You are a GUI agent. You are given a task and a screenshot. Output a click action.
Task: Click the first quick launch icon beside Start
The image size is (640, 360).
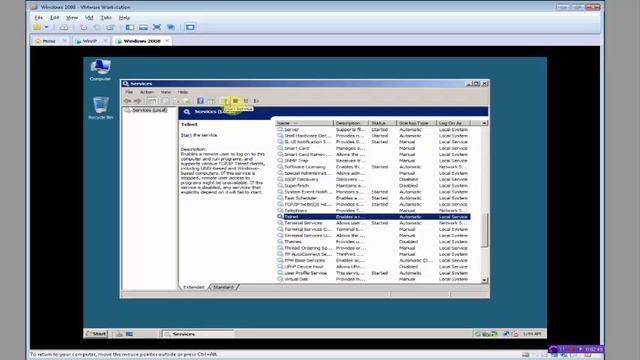point(119,334)
